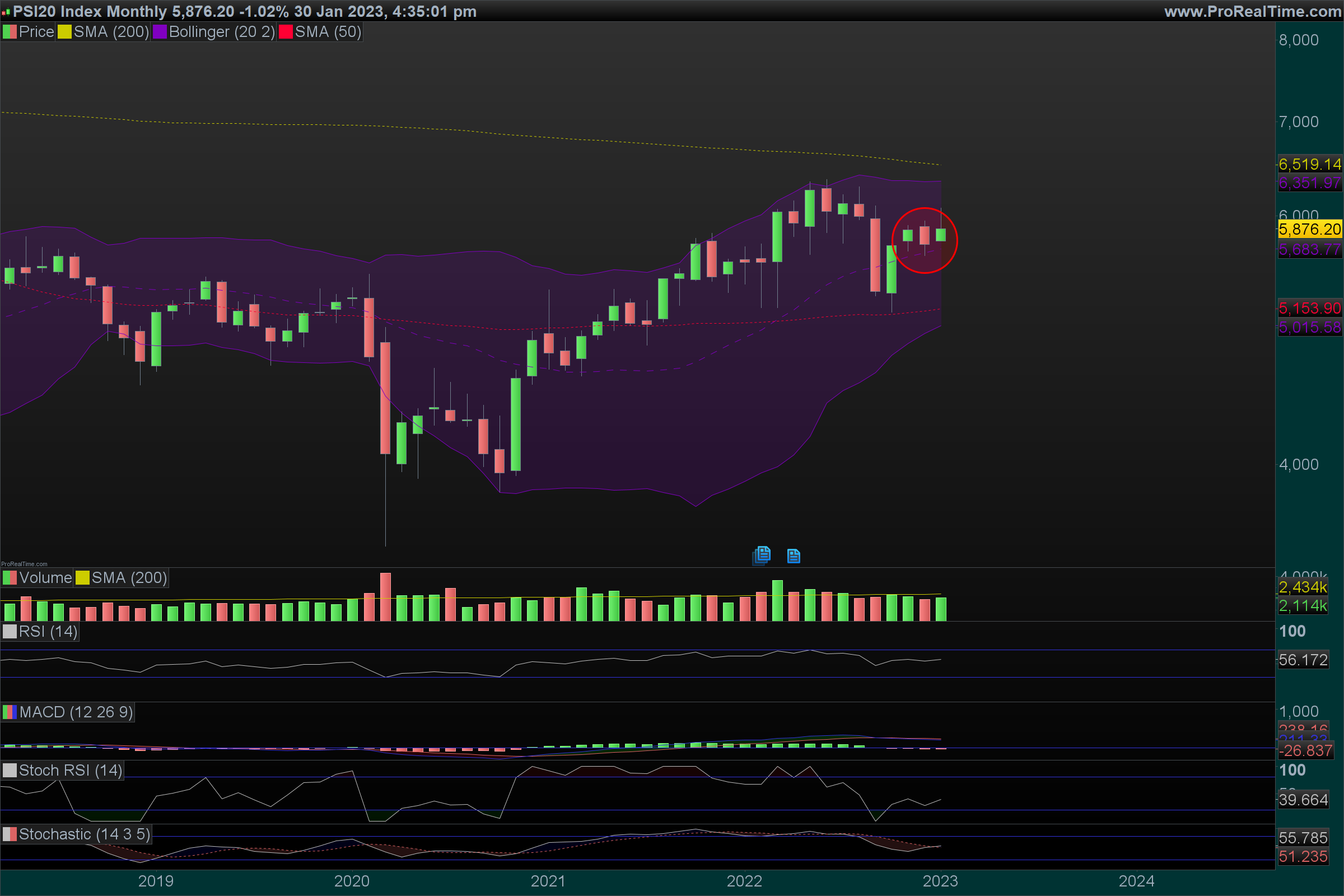This screenshot has width=1344, height=896.
Task: Click the yellow SMA (200) price swatch
Action: [64, 32]
